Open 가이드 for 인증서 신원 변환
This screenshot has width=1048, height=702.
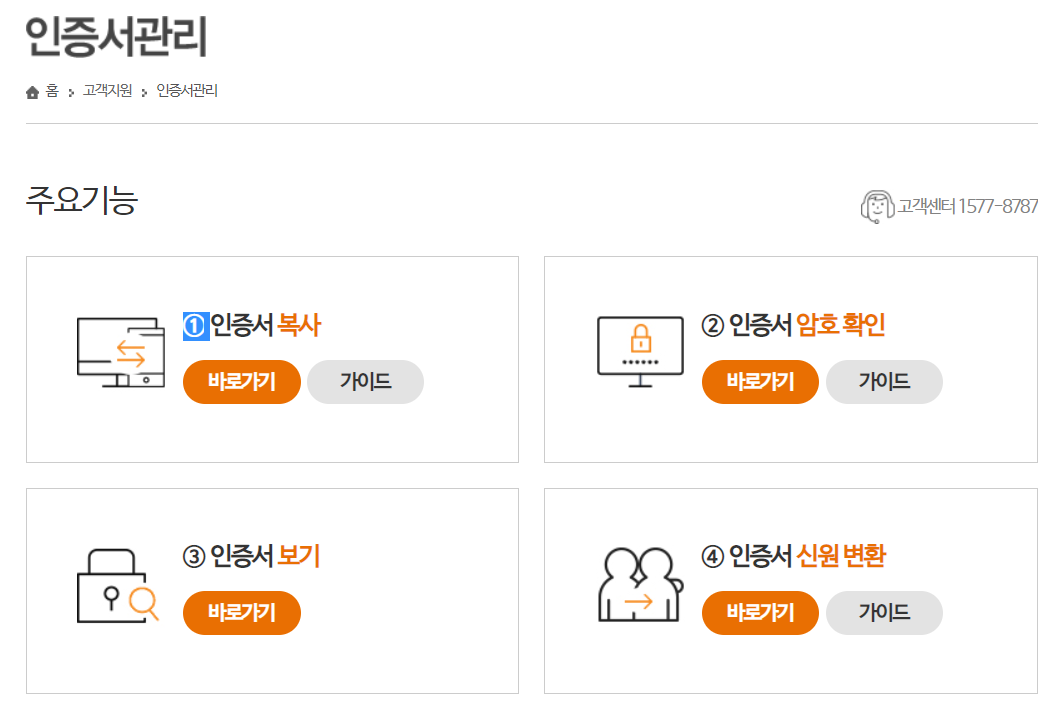coord(884,613)
